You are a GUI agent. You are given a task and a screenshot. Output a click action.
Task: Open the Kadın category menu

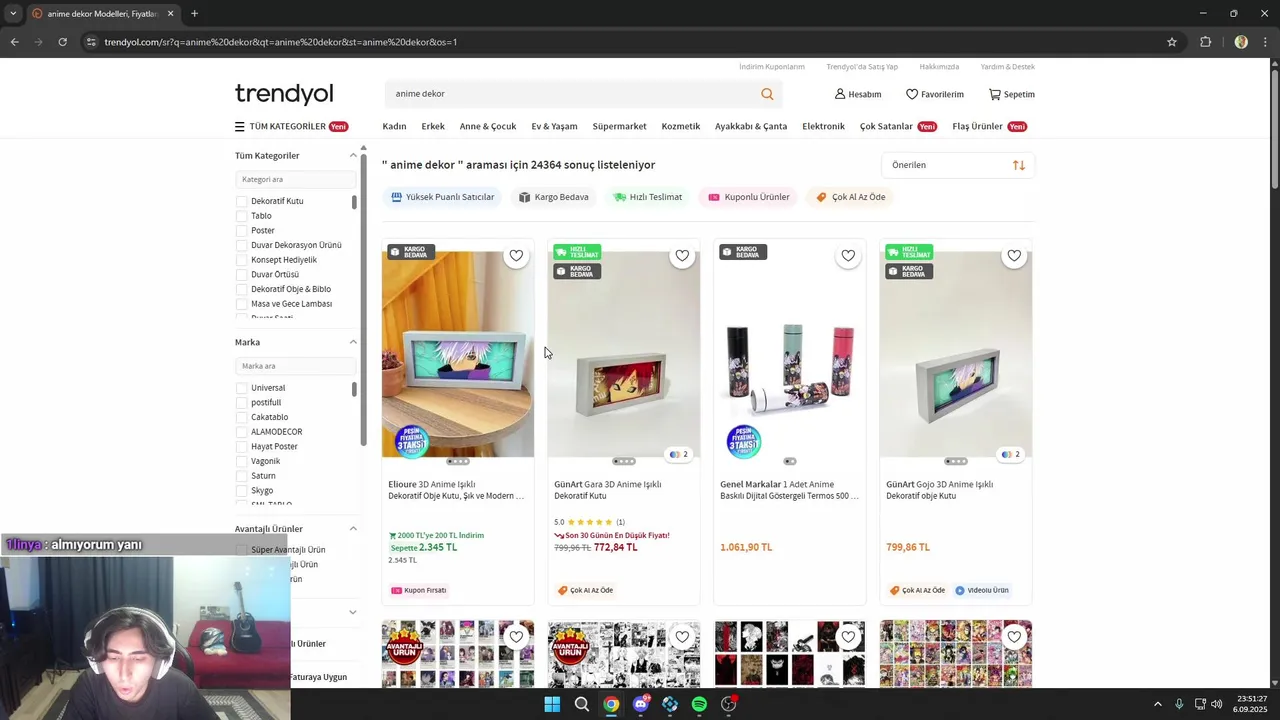[394, 127]
